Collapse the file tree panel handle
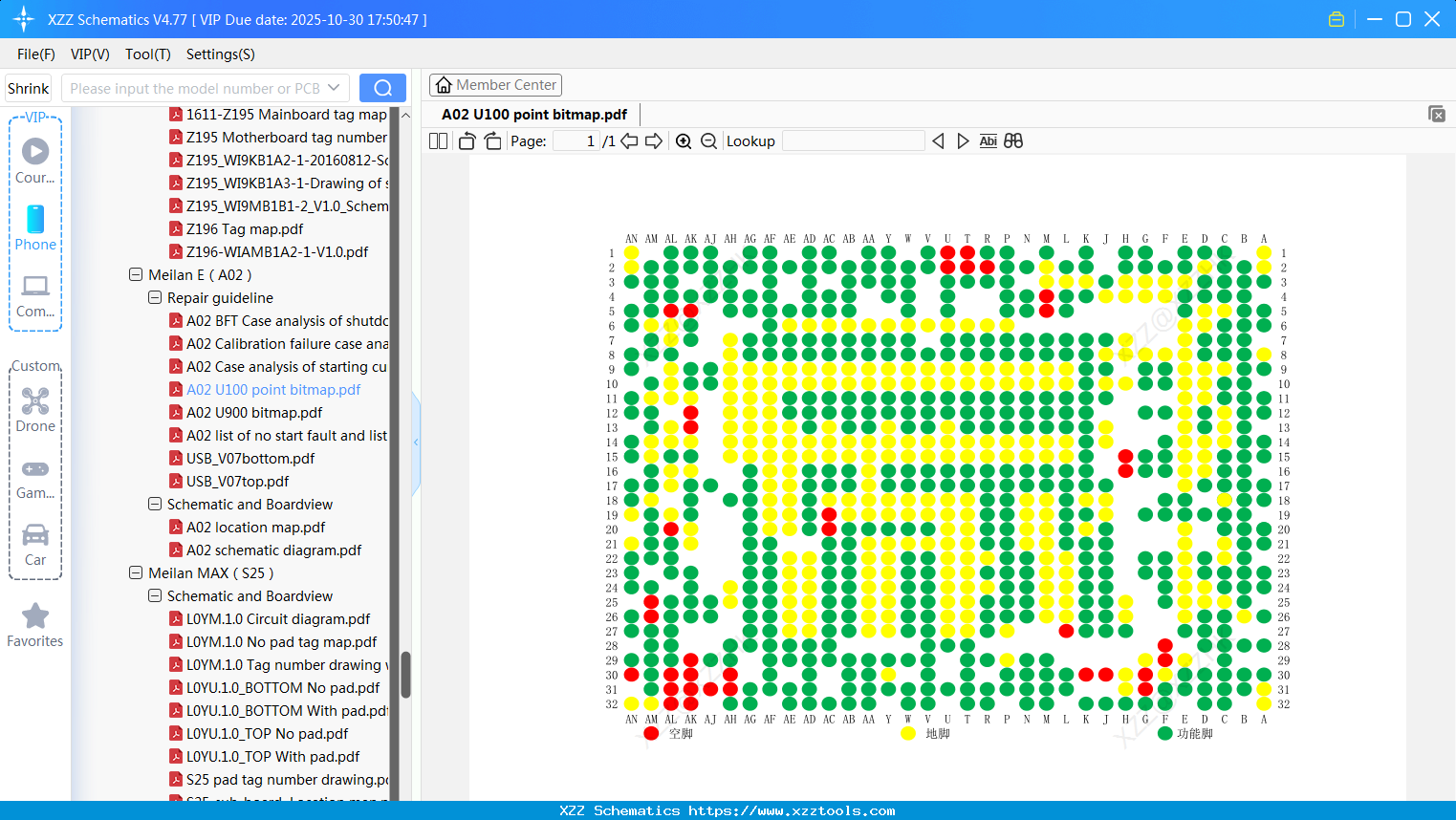The image size is (1456, 820). (x=416, y=442)
